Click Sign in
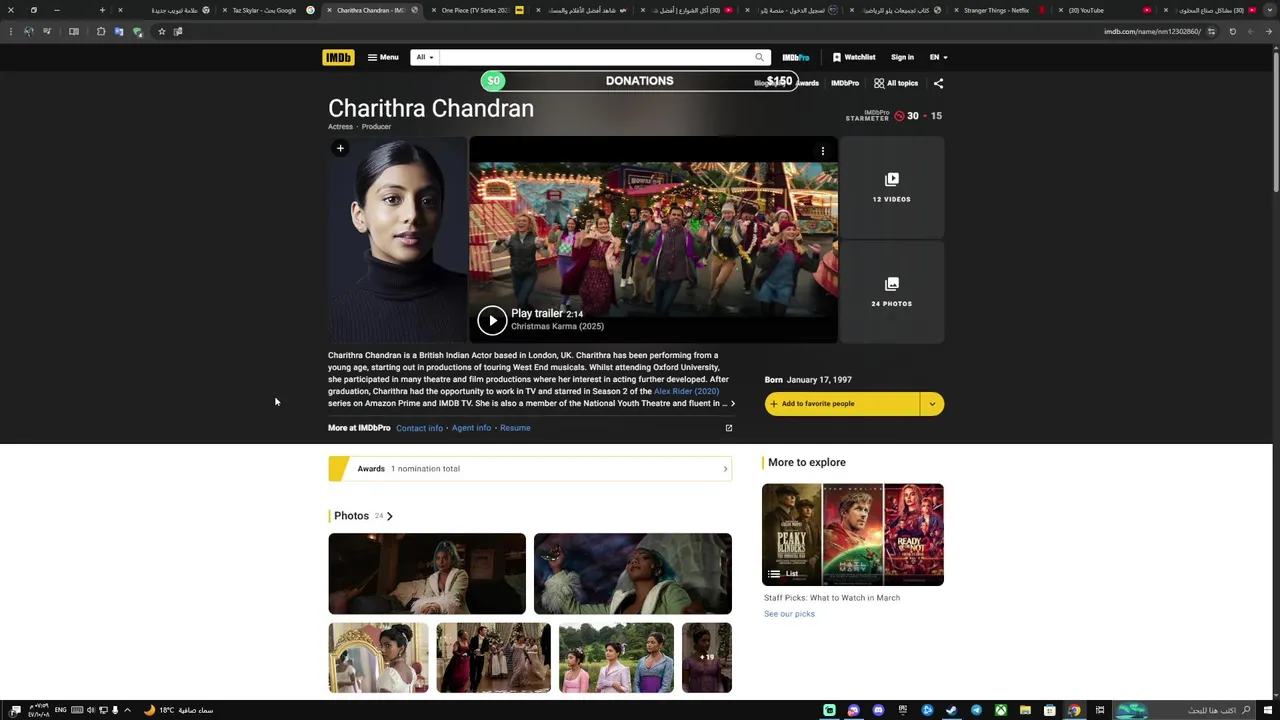The height and width of the screenshot is (720, 1280). click(902, 57)
